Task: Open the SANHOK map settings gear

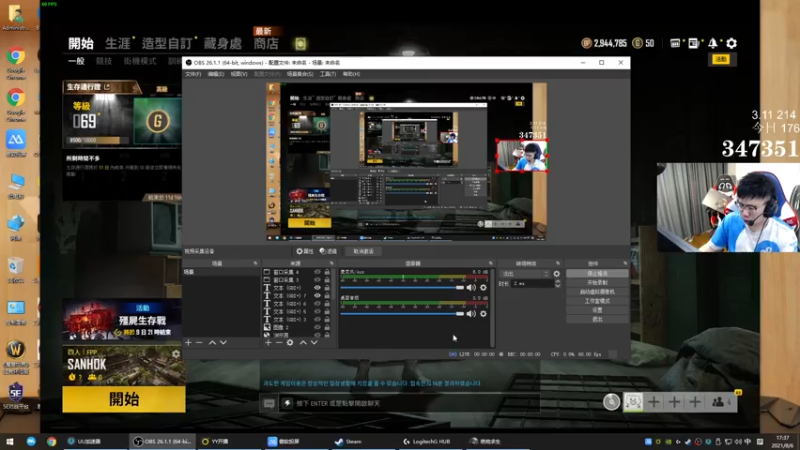Action: tap(176, 353)
